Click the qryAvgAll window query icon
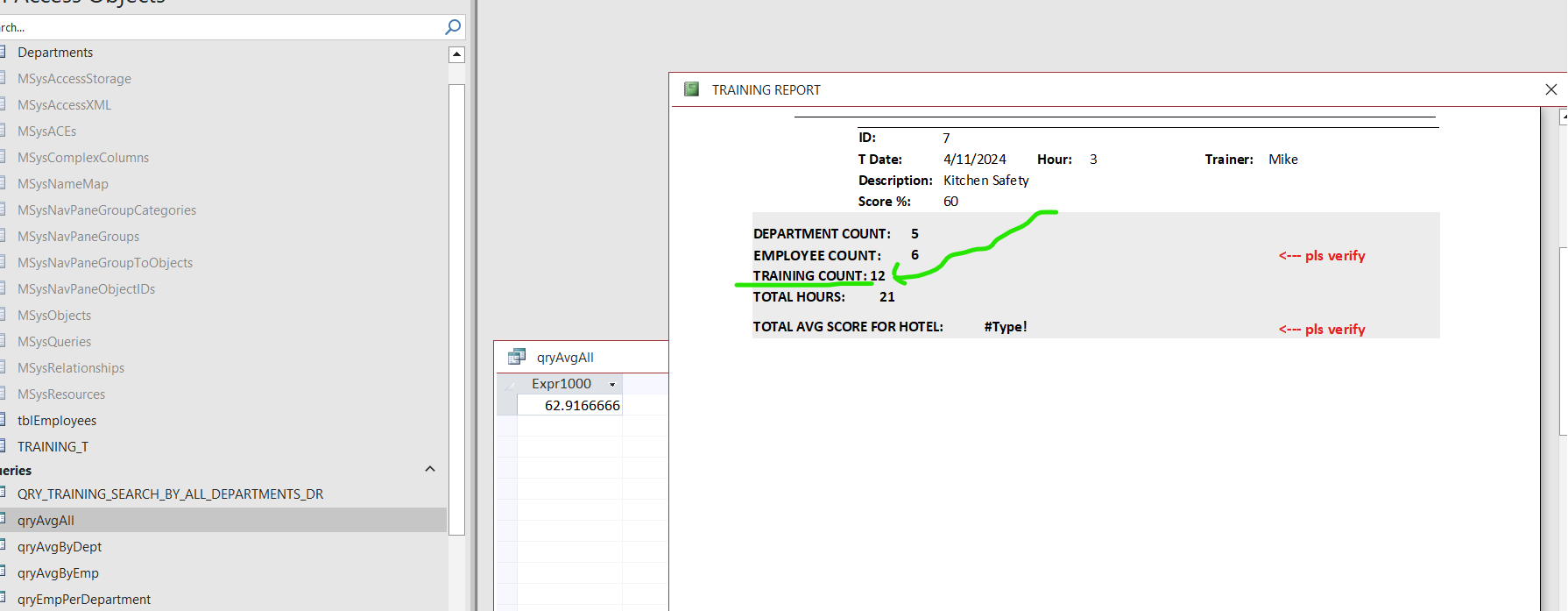Viewport: 1568px width, 611px height. (x=517, y=357)
